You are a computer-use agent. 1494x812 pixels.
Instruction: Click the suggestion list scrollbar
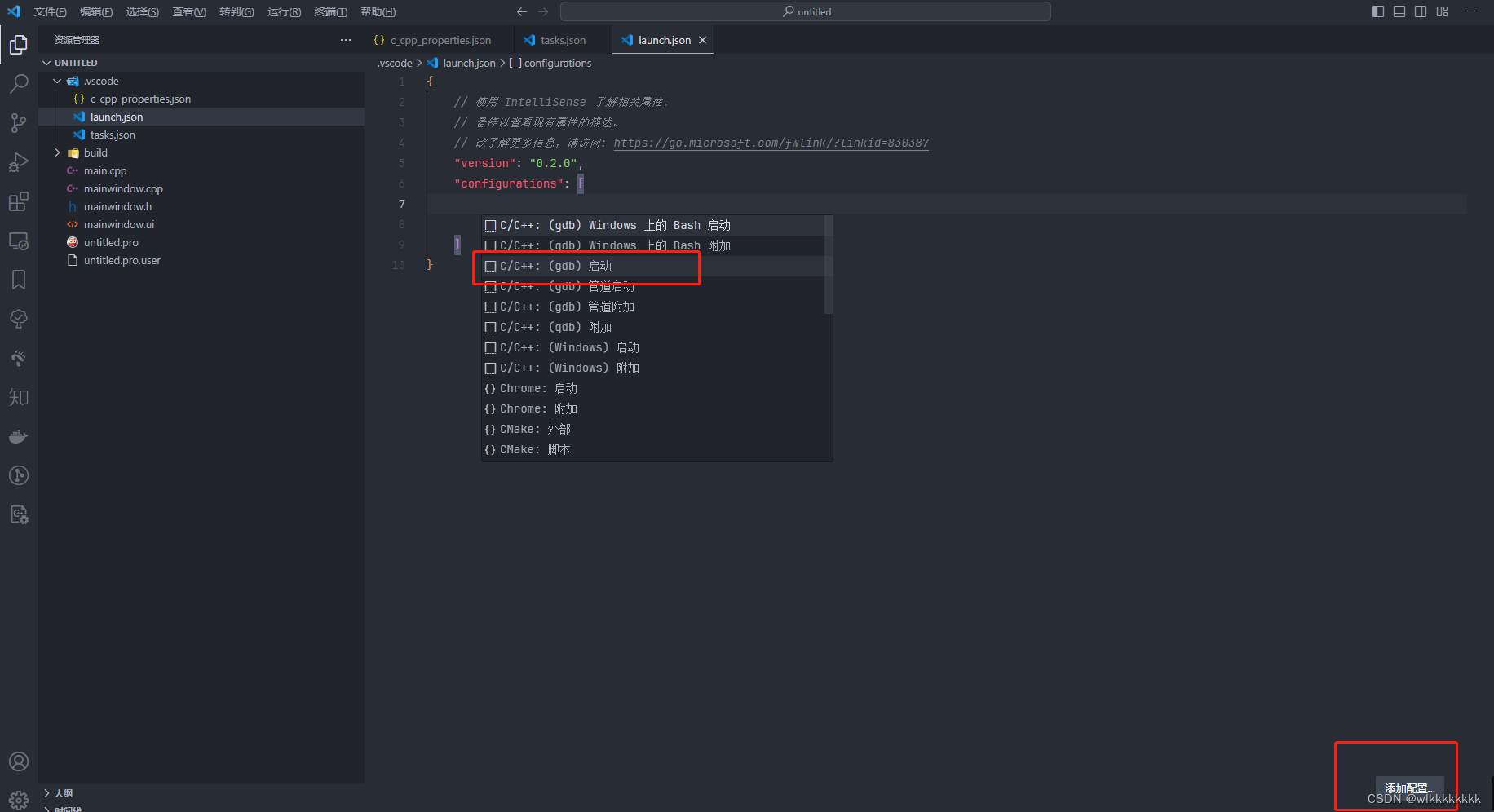pos(828,265)
